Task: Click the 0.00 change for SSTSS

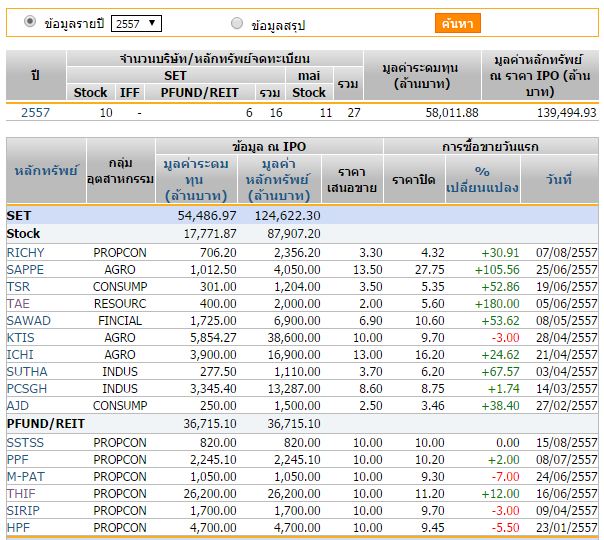Action: [508, 443]
